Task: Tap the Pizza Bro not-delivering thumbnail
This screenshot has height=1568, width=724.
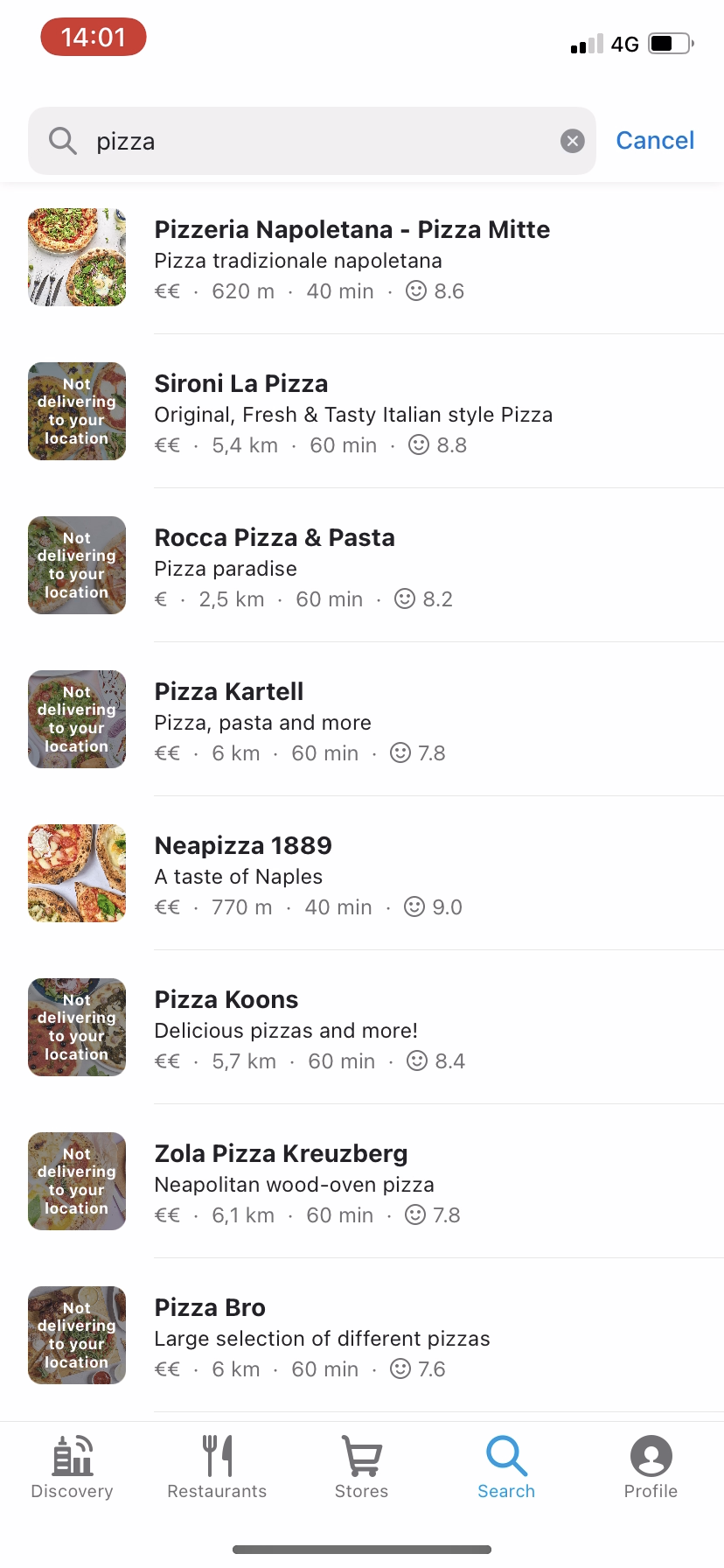Action: pyautogui.click(x=77, y=1335)
